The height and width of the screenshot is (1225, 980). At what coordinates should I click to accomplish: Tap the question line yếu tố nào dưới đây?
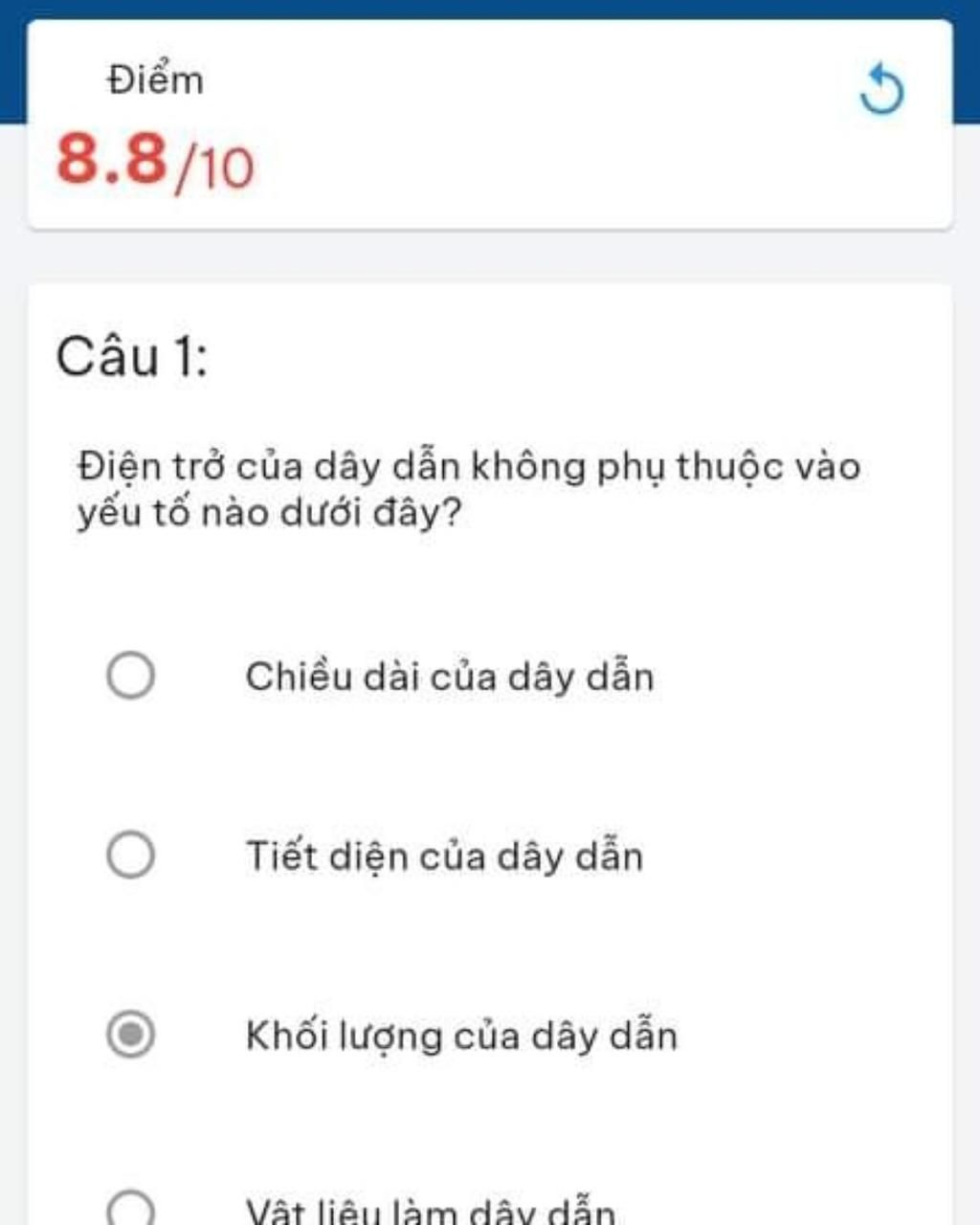pyautogui.click(x=269, y=514)
